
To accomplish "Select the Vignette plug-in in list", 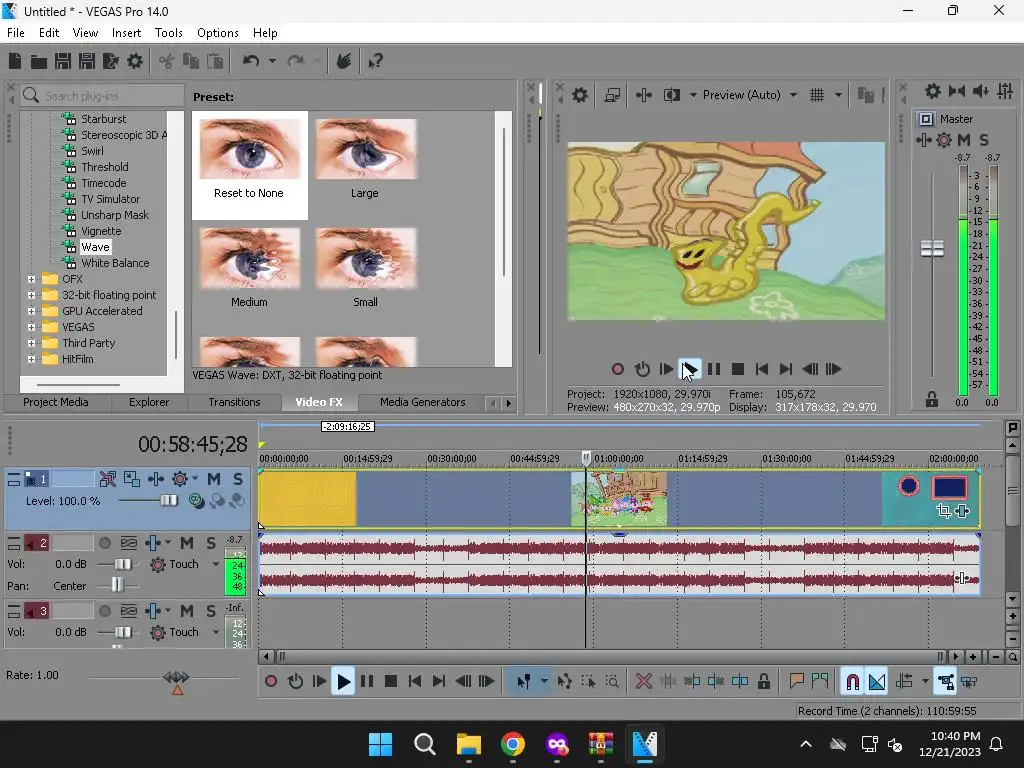I will [x=101, y=231].
